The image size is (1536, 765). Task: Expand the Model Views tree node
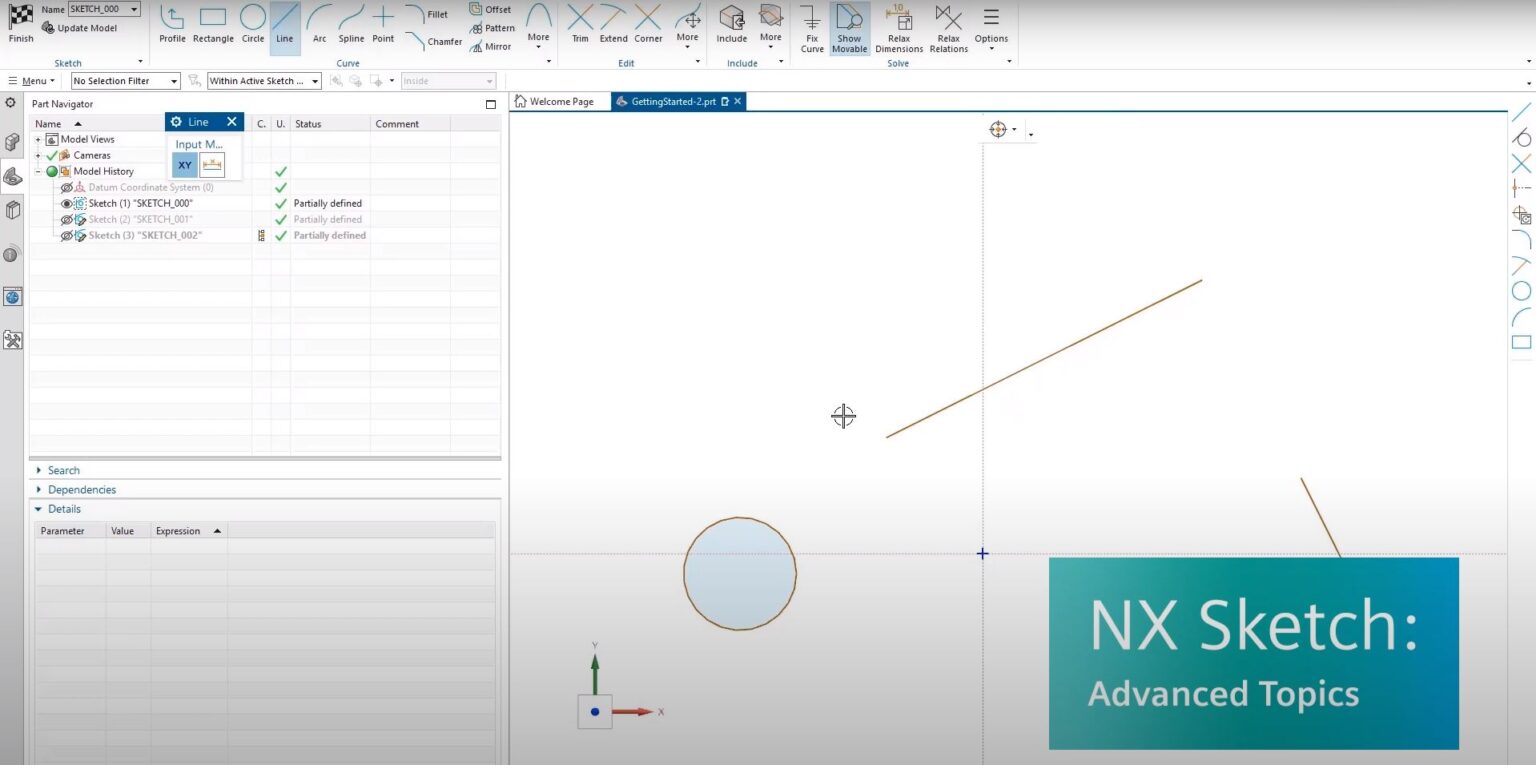[x=39, y=140]
